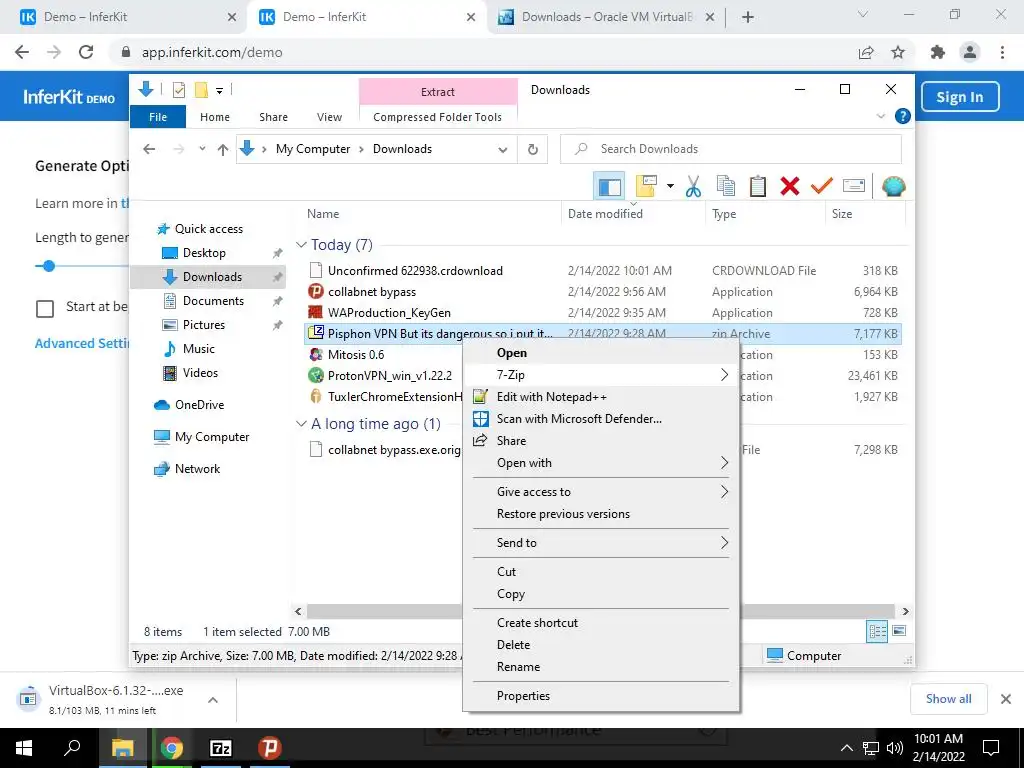Collapse the A long time ago group
This screenshot has height=768, width=1024.
301,424
